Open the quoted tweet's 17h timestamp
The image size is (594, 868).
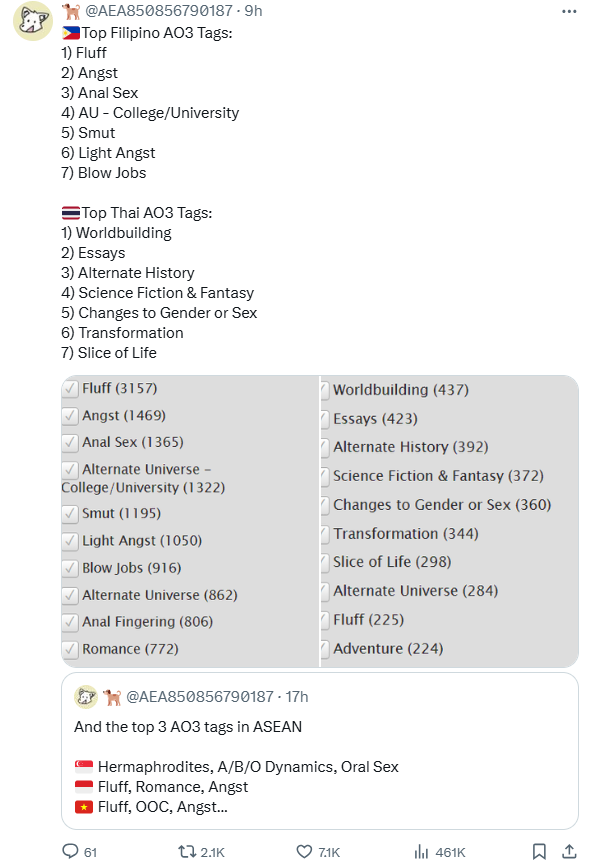(297, 696)
